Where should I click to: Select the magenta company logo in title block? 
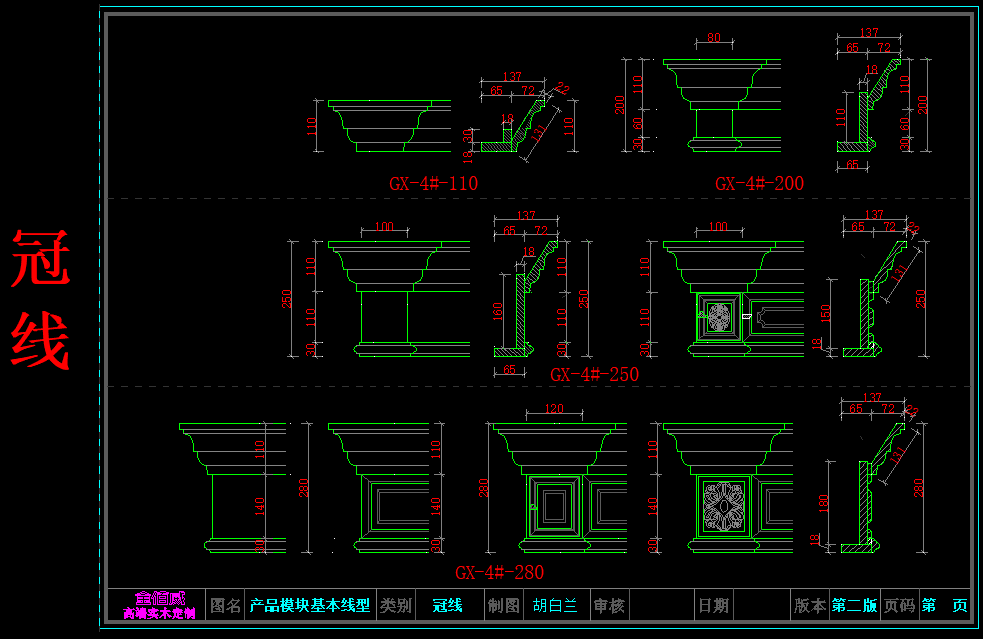click(x=158, y=605)
